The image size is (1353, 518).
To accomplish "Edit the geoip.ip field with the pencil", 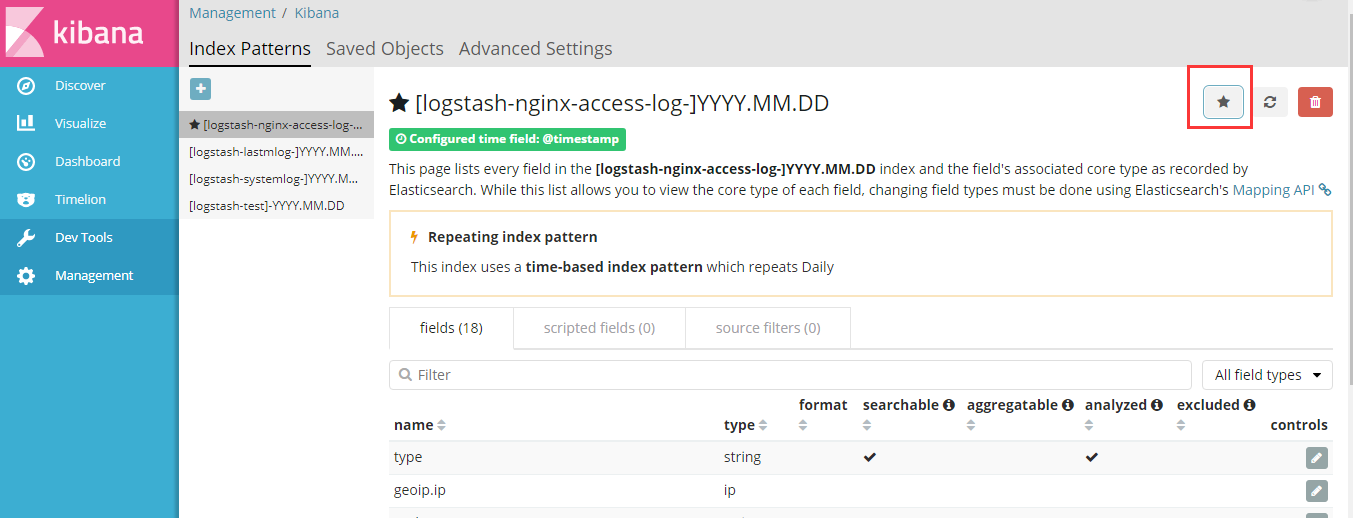I will tap(1317, 491).
